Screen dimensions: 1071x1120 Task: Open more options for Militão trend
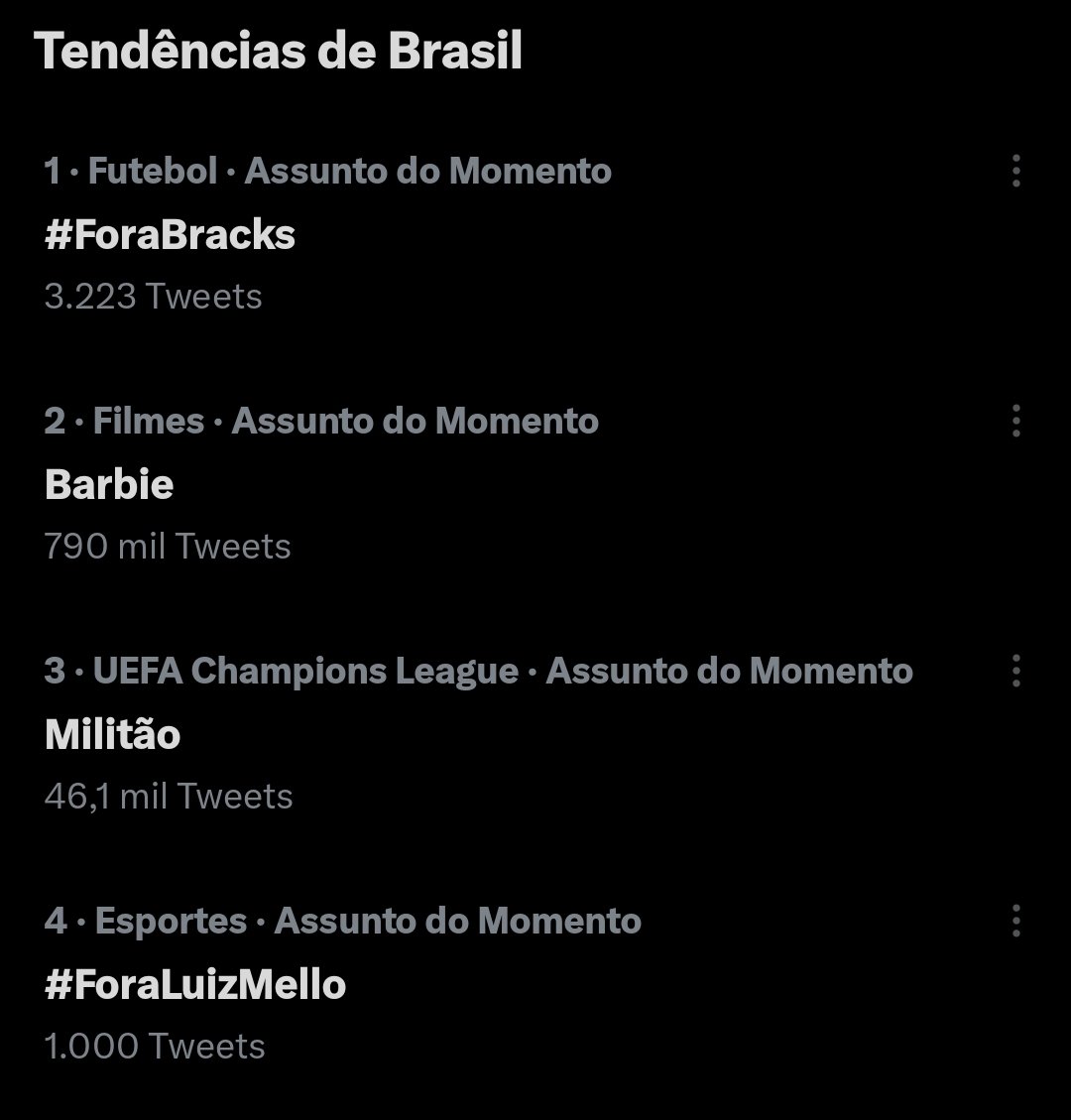pyautogui.click(x=1015, y=672)
